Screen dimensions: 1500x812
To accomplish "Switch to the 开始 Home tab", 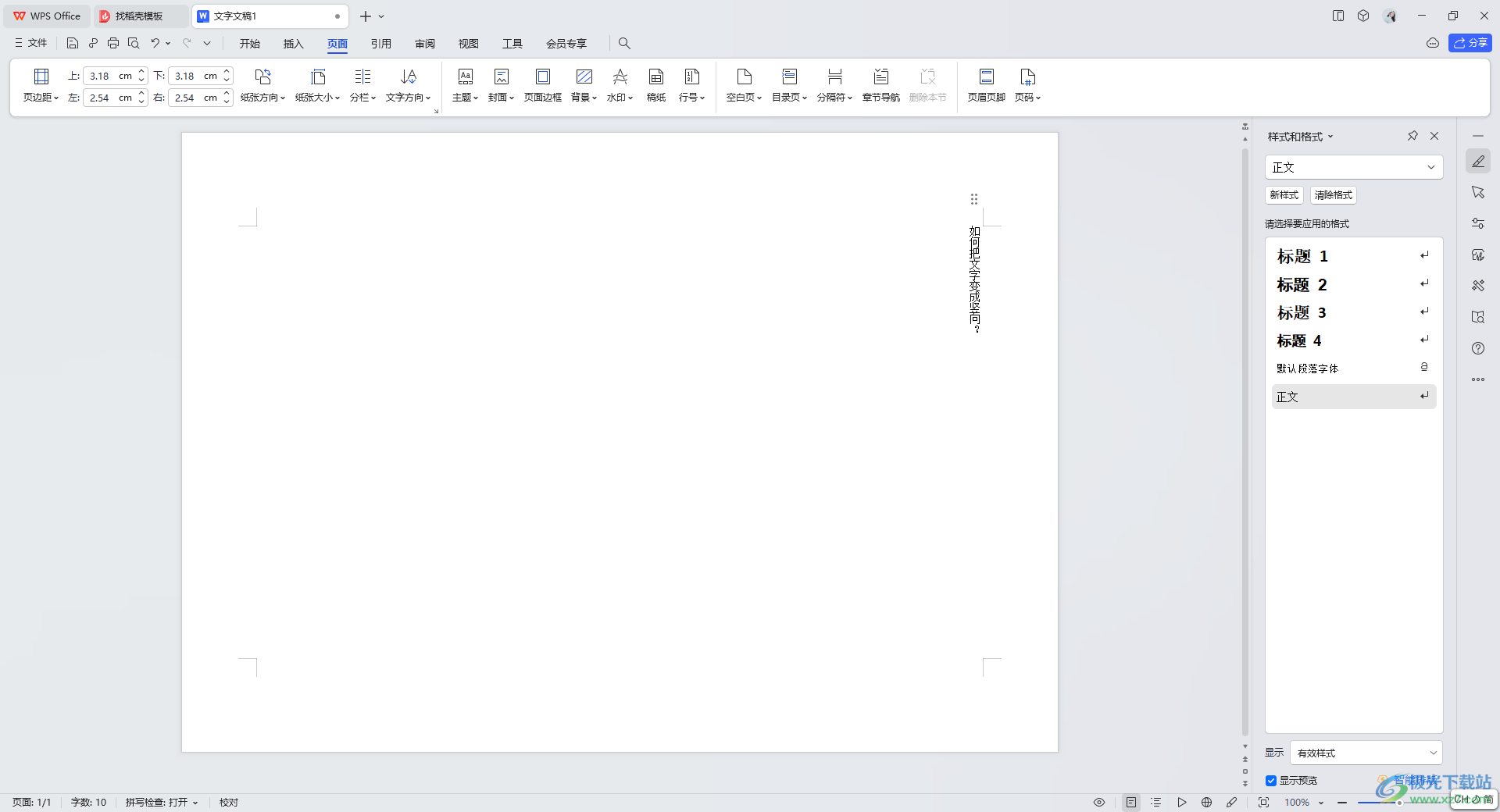I will point(250,44).
